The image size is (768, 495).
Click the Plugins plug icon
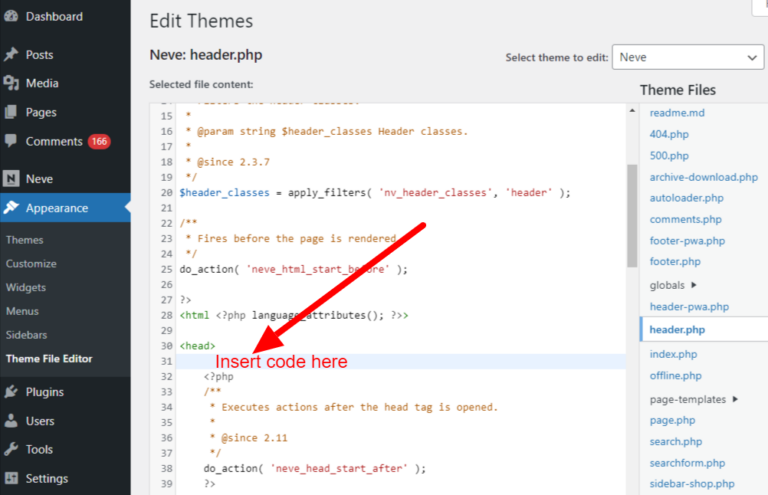(11, 392)
